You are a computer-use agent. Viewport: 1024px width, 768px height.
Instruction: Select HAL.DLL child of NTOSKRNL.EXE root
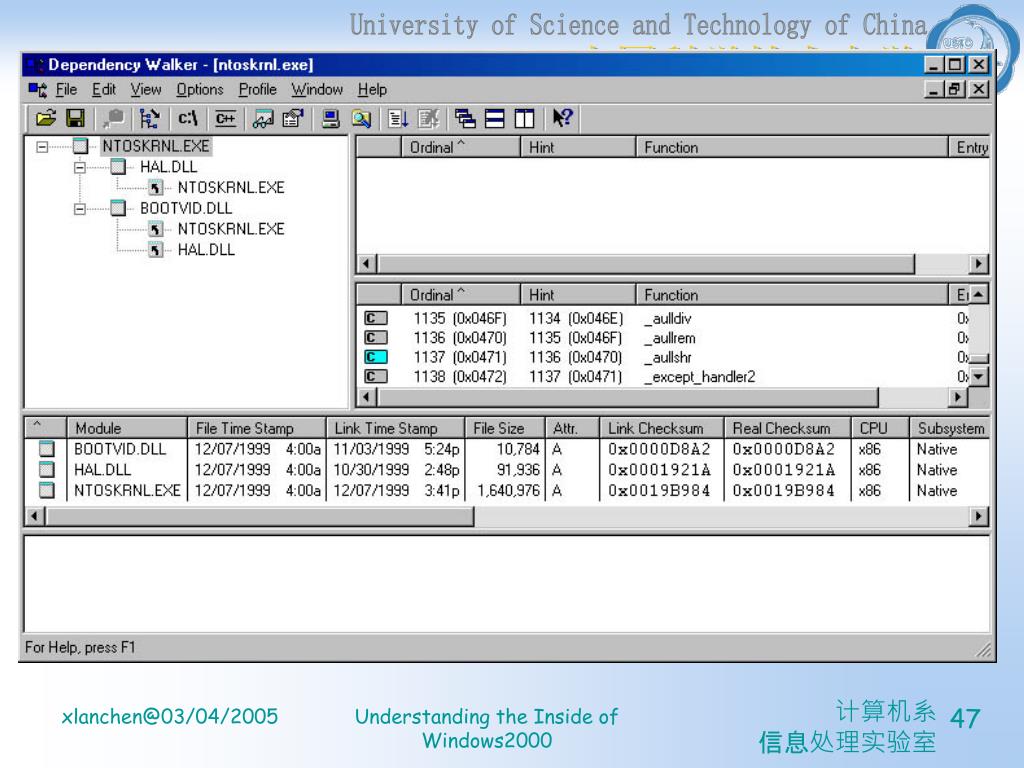(168, 167)
